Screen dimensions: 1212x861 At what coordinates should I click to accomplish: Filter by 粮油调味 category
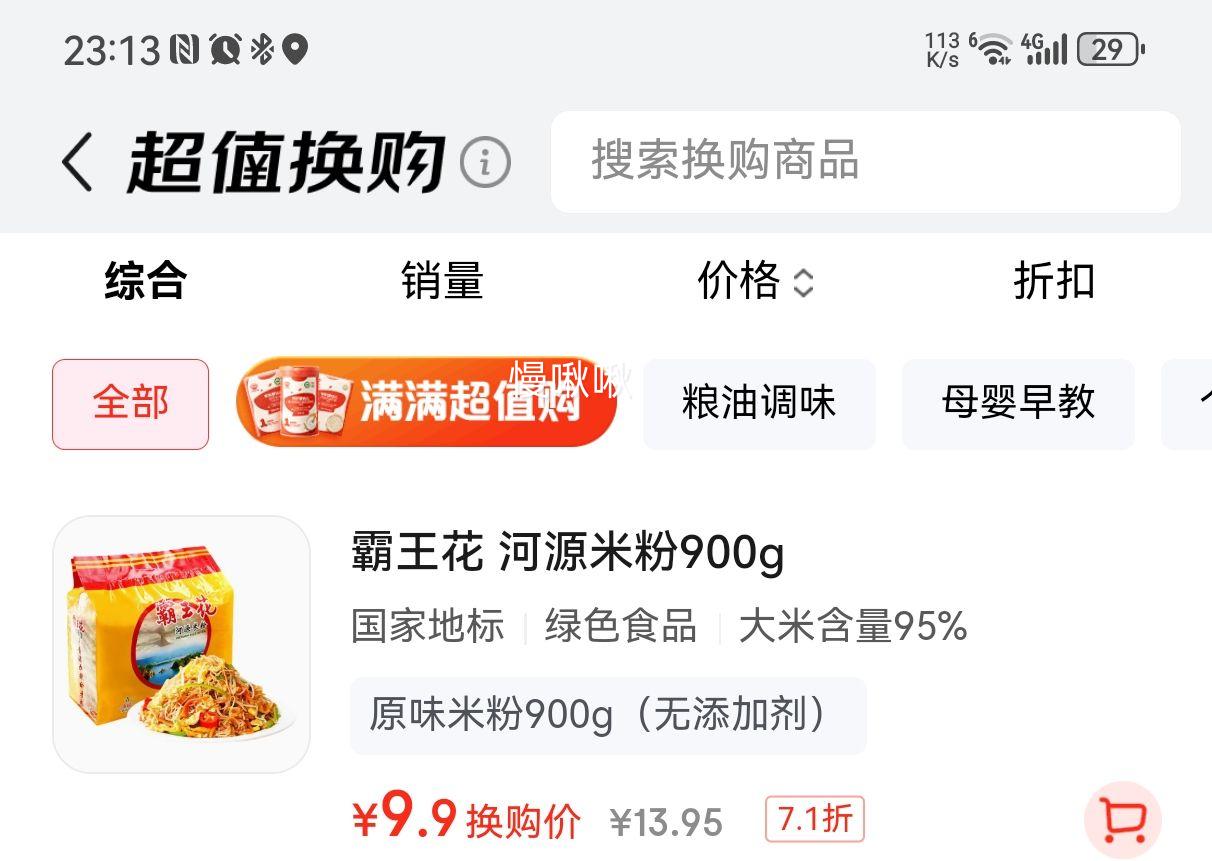(759, 404)
